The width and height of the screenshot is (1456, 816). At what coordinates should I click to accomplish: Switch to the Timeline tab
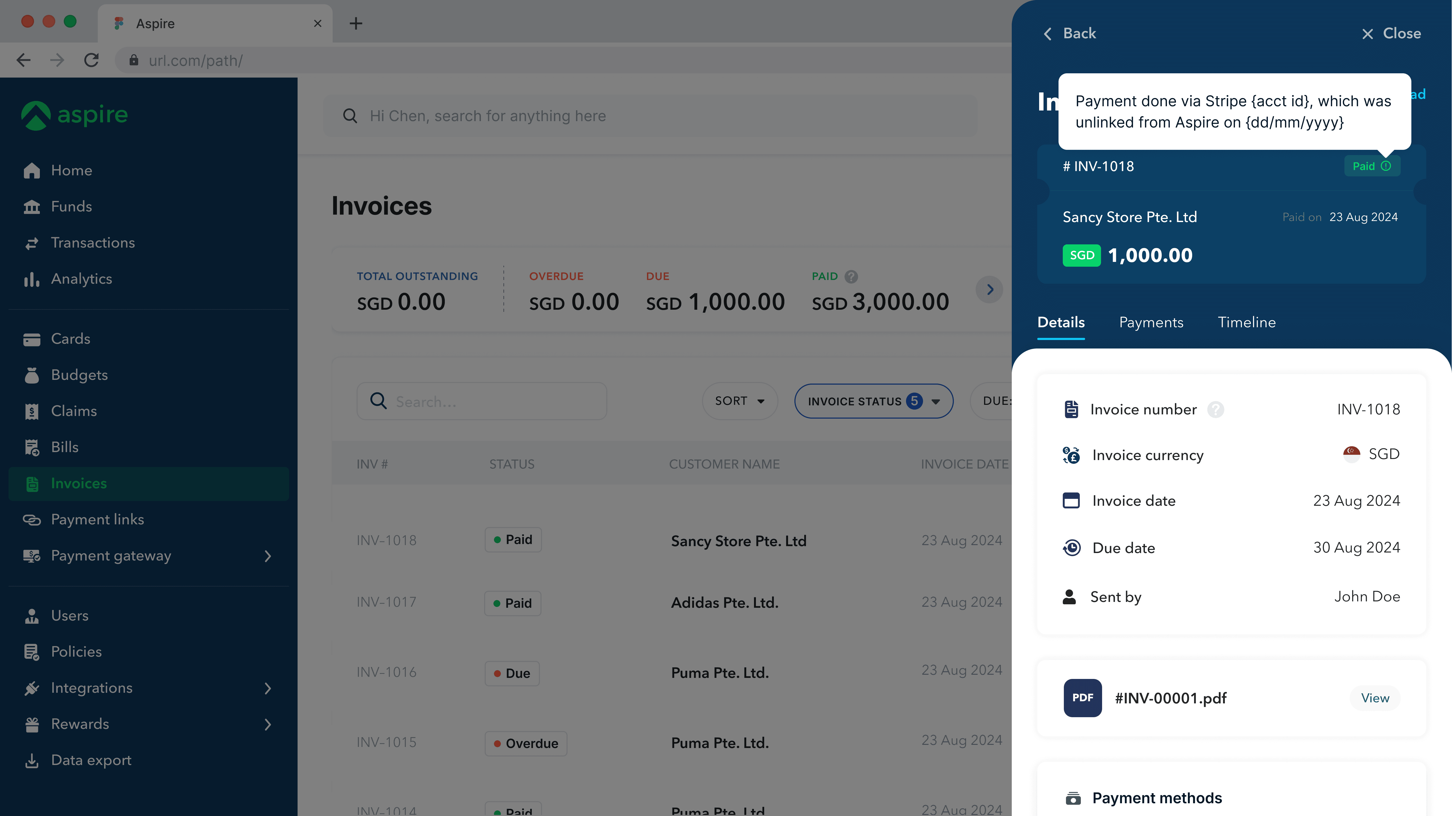[1246, 322]
